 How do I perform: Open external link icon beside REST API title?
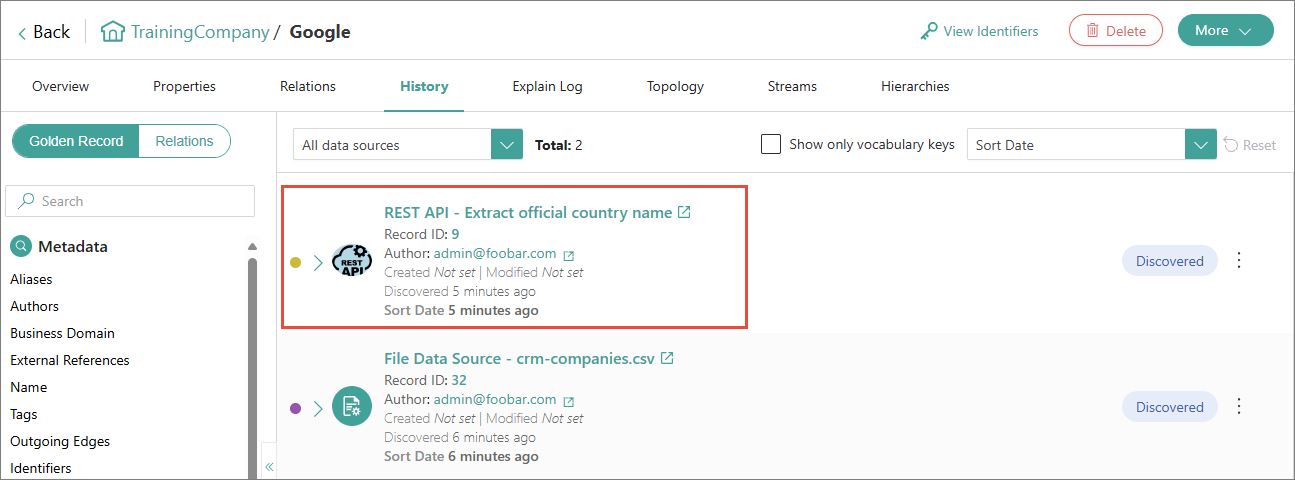click(684, 212)
